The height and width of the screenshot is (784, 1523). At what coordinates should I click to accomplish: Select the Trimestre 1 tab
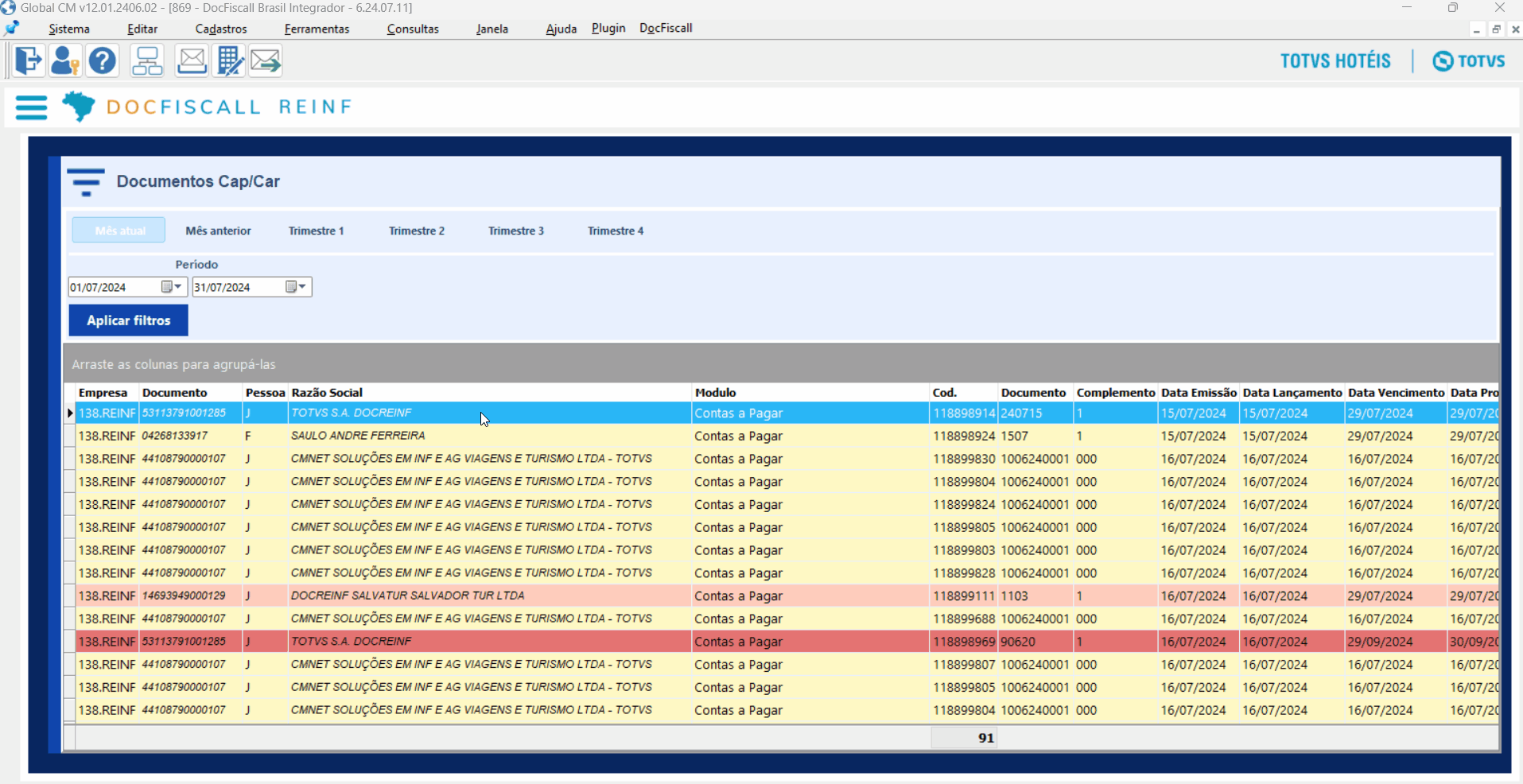317,231
